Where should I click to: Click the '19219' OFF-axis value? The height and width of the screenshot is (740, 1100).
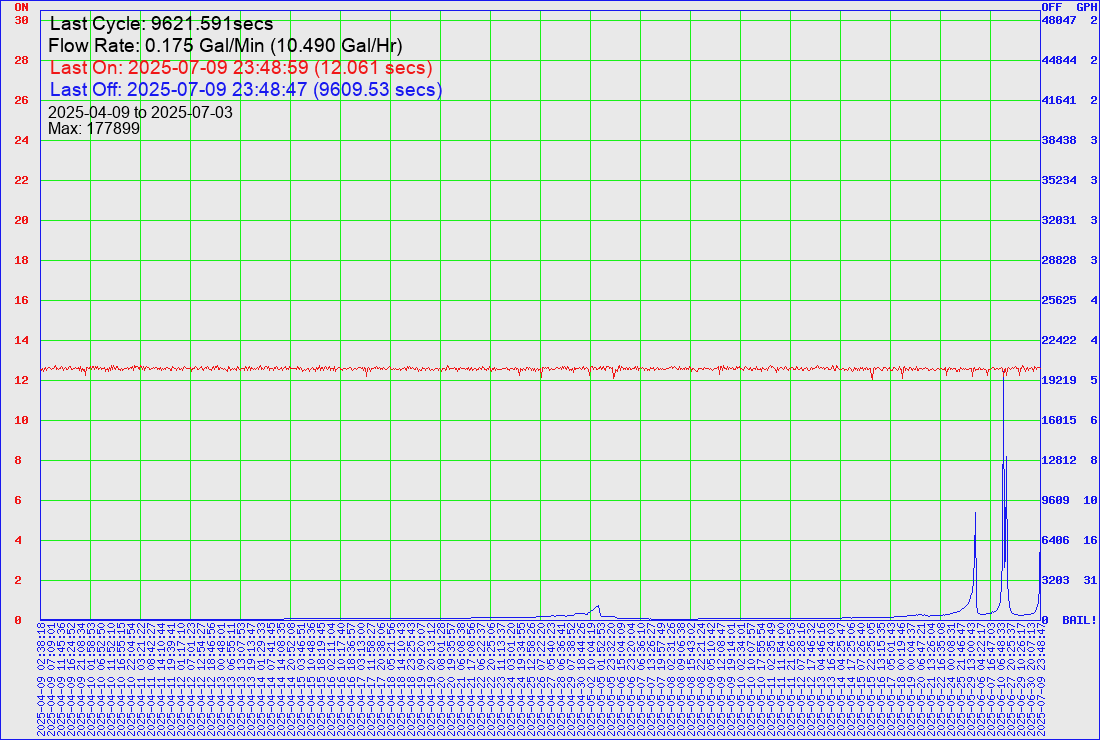coord(1059,380)
